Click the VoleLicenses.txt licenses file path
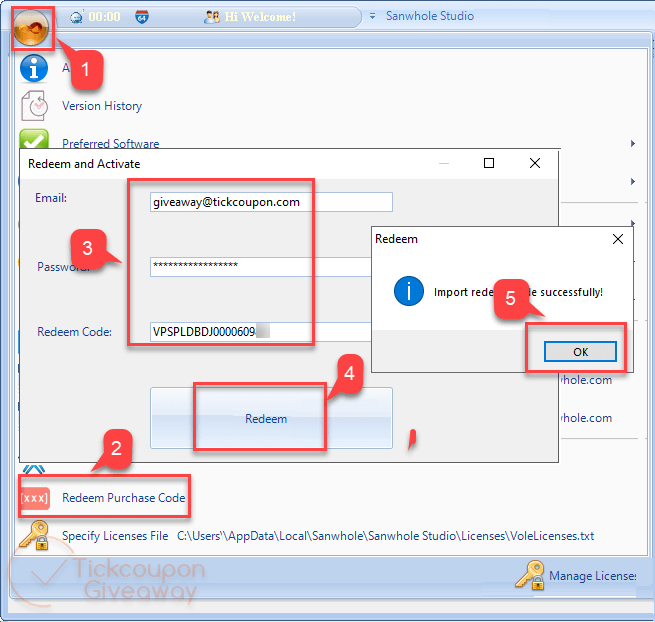 click(385, 536)
